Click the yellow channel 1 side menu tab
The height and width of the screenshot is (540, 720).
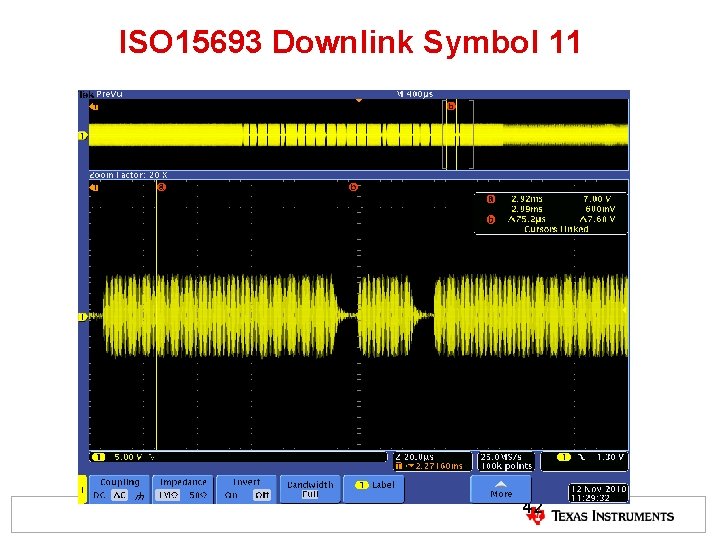(x=83, y=489)
